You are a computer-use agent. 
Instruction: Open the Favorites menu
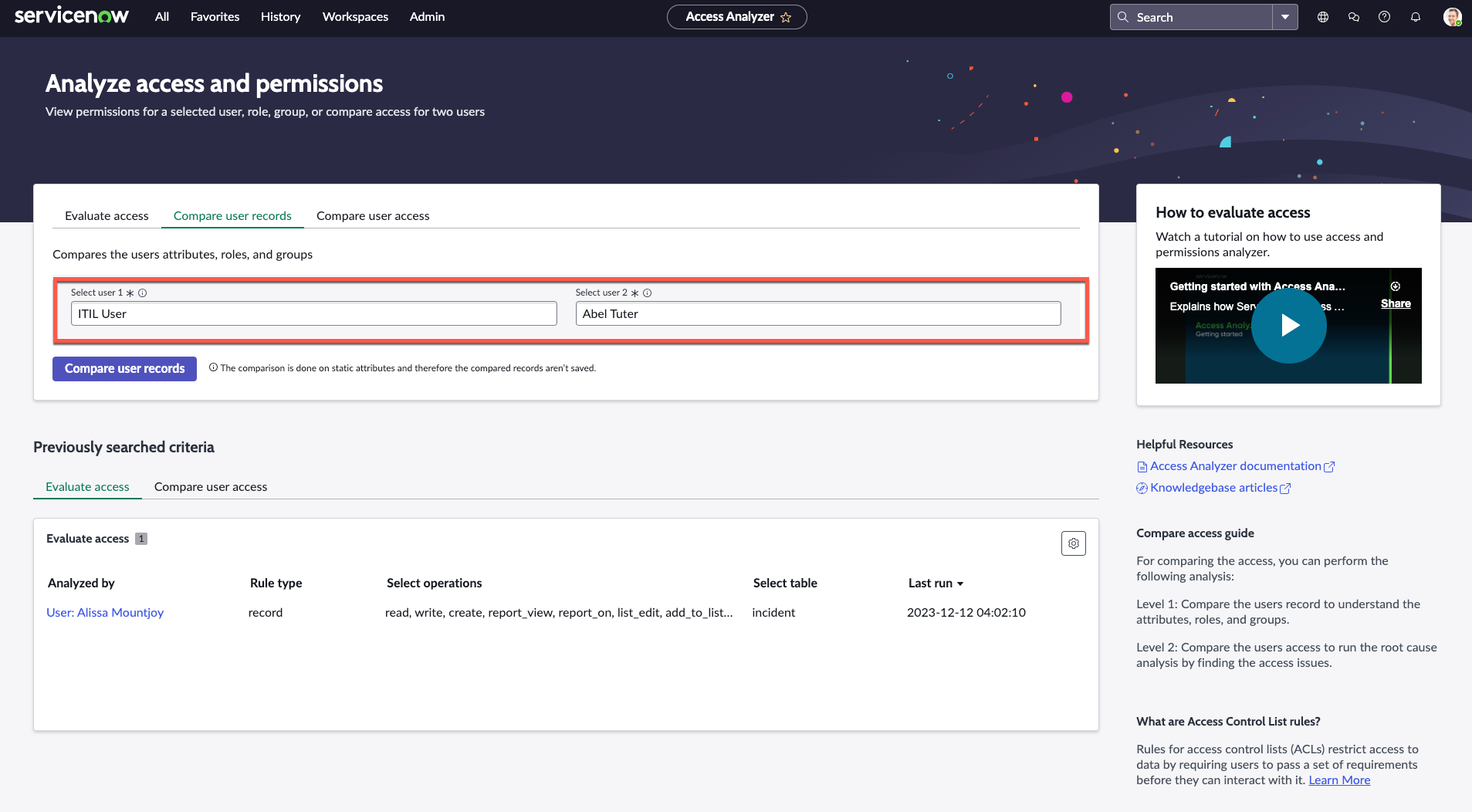pos(215,17)
